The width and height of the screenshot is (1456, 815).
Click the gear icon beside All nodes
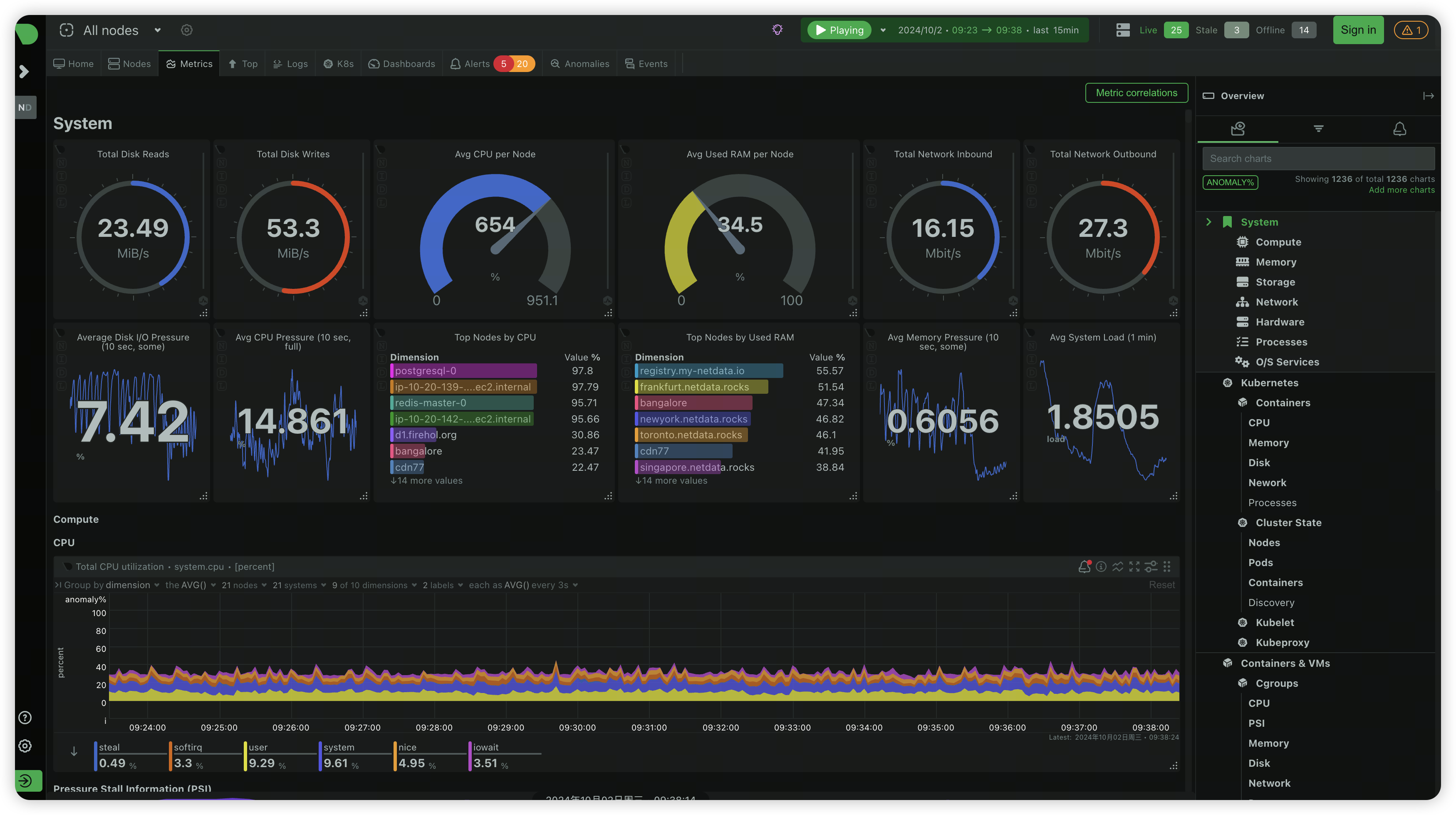click(x=186, y=30)
